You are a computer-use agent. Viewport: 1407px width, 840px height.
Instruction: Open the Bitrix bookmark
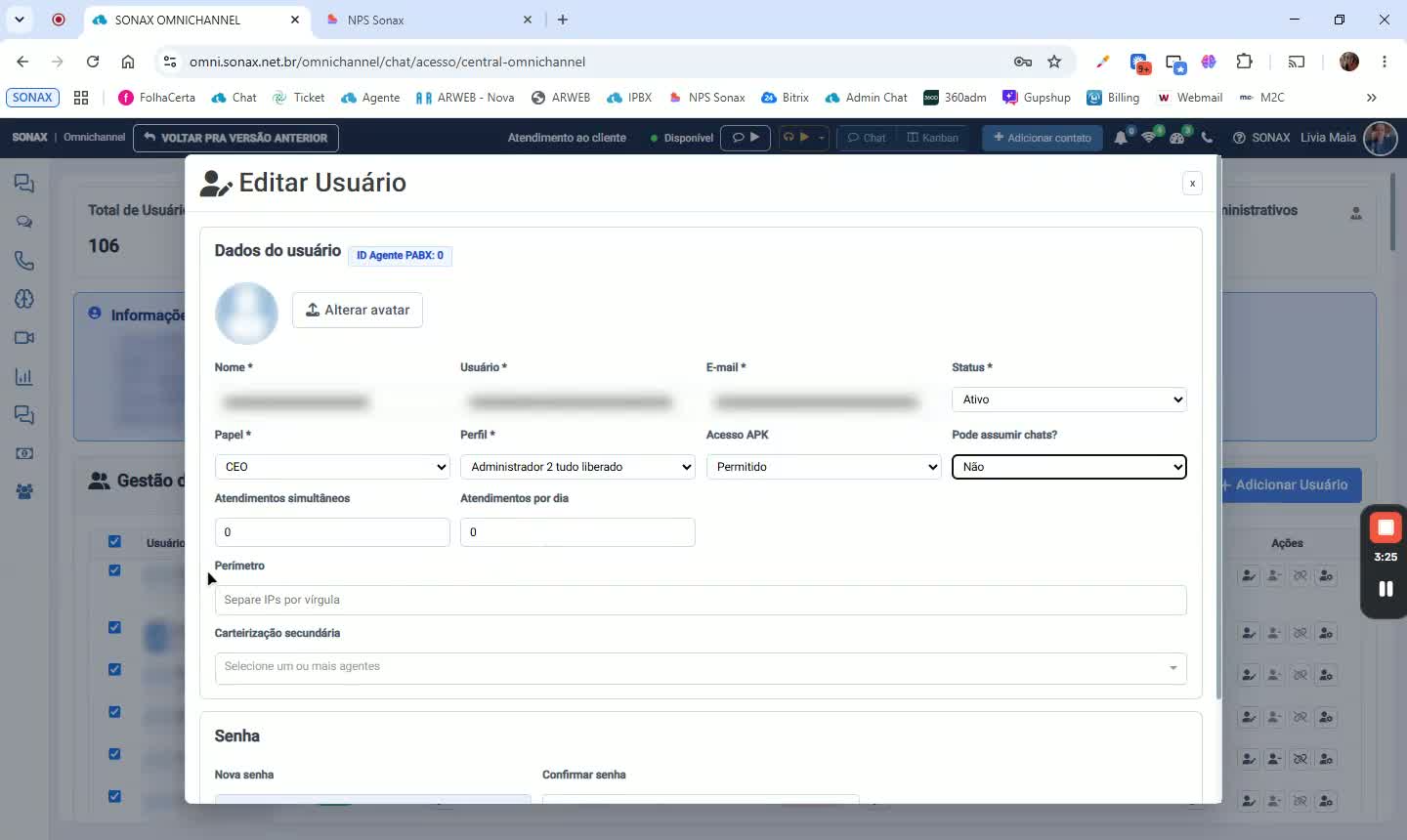click(785, 98)
